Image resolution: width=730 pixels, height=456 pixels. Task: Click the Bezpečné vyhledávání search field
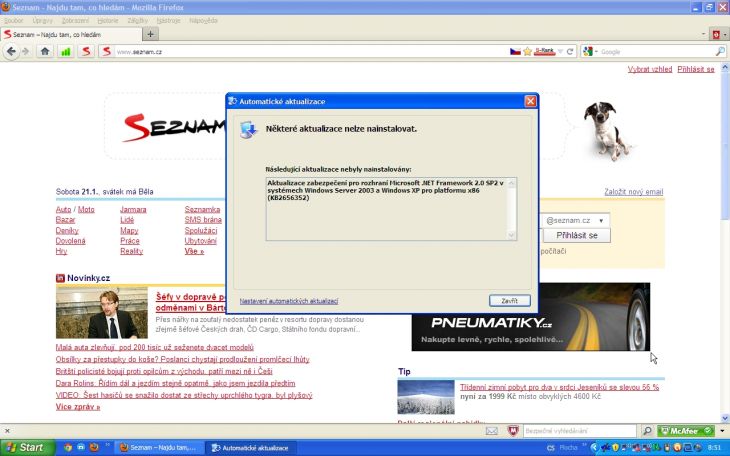(579, 431)
